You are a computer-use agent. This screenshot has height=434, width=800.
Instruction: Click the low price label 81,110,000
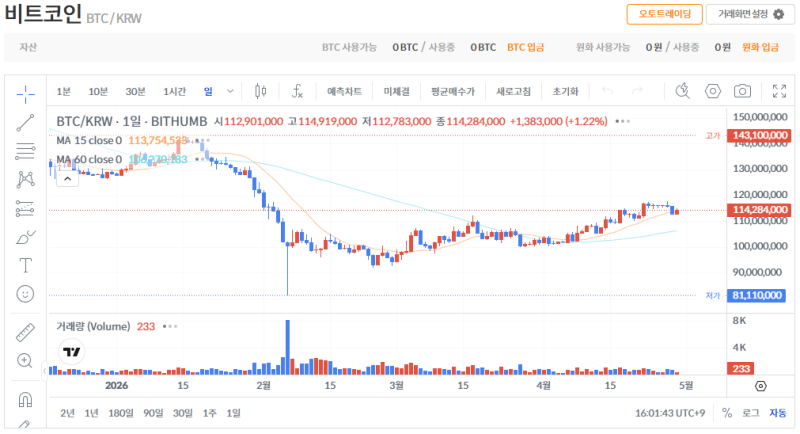(x=757, y=295)
